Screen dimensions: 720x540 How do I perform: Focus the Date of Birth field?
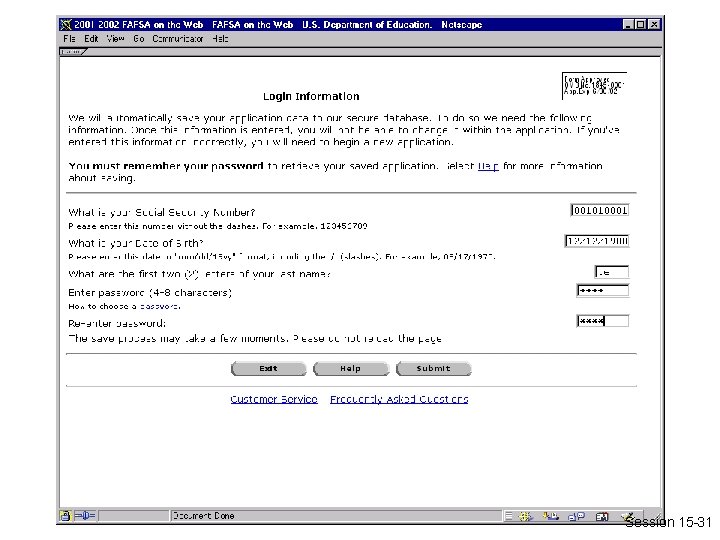pyautogui.click(x=597, y=241)
